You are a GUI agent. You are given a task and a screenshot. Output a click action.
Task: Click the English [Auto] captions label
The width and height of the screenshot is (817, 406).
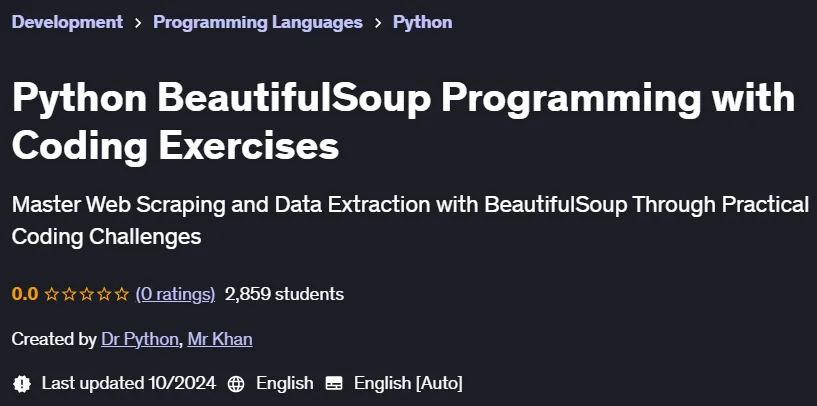click(x=408, y=384)
